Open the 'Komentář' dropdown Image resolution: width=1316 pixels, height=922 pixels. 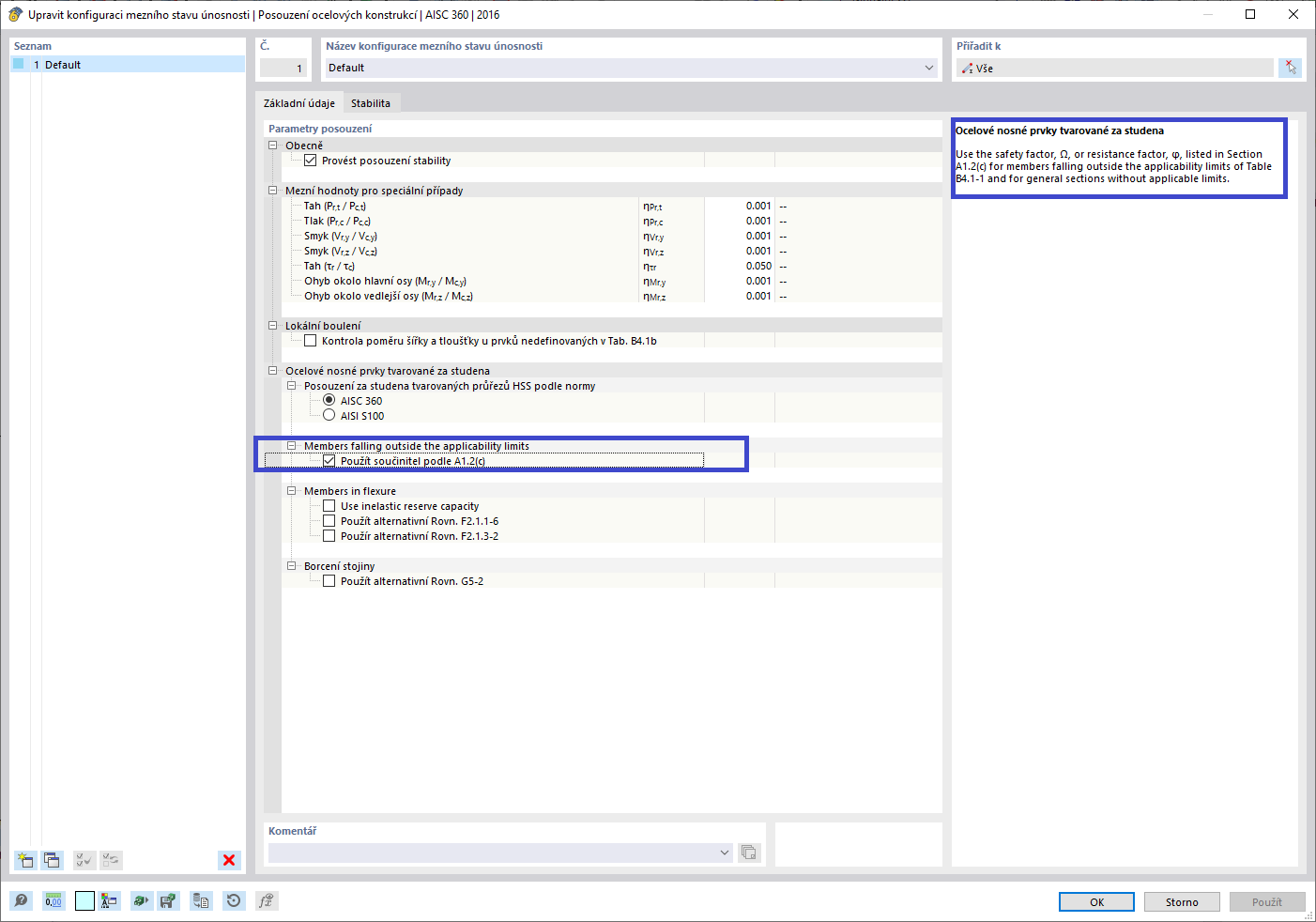click(725, 853)
